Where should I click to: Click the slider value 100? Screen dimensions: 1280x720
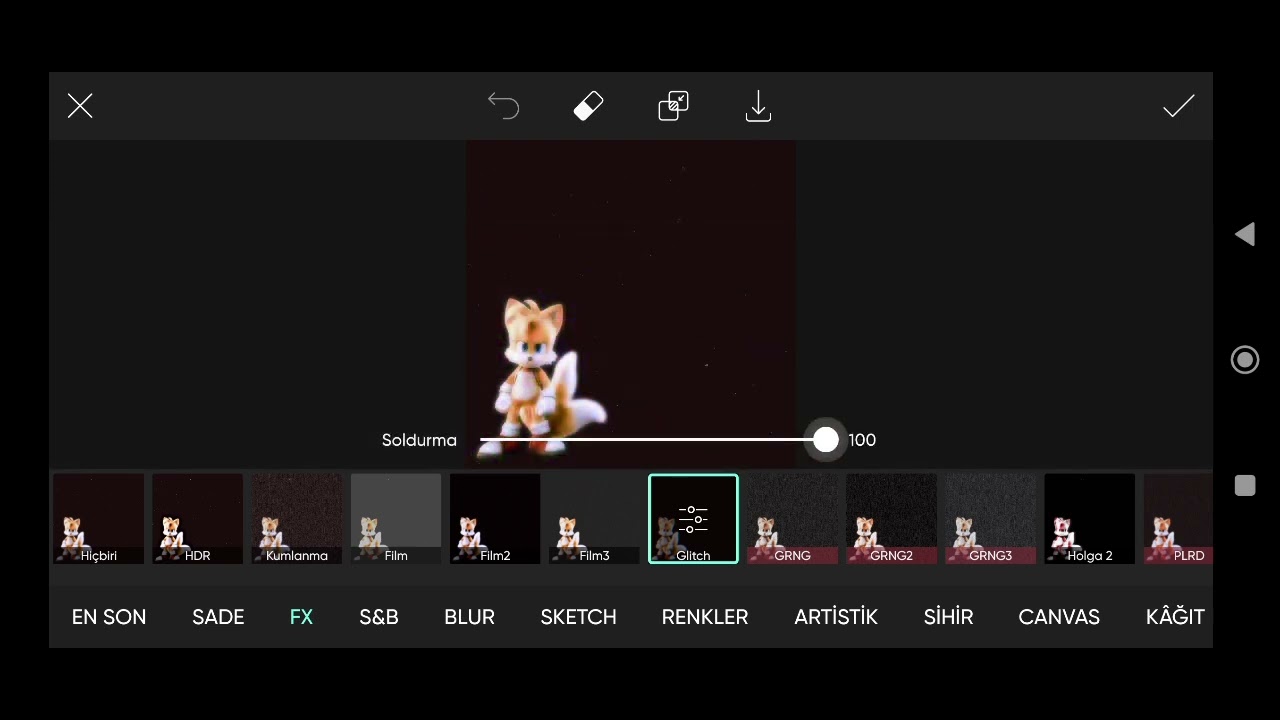862,440
